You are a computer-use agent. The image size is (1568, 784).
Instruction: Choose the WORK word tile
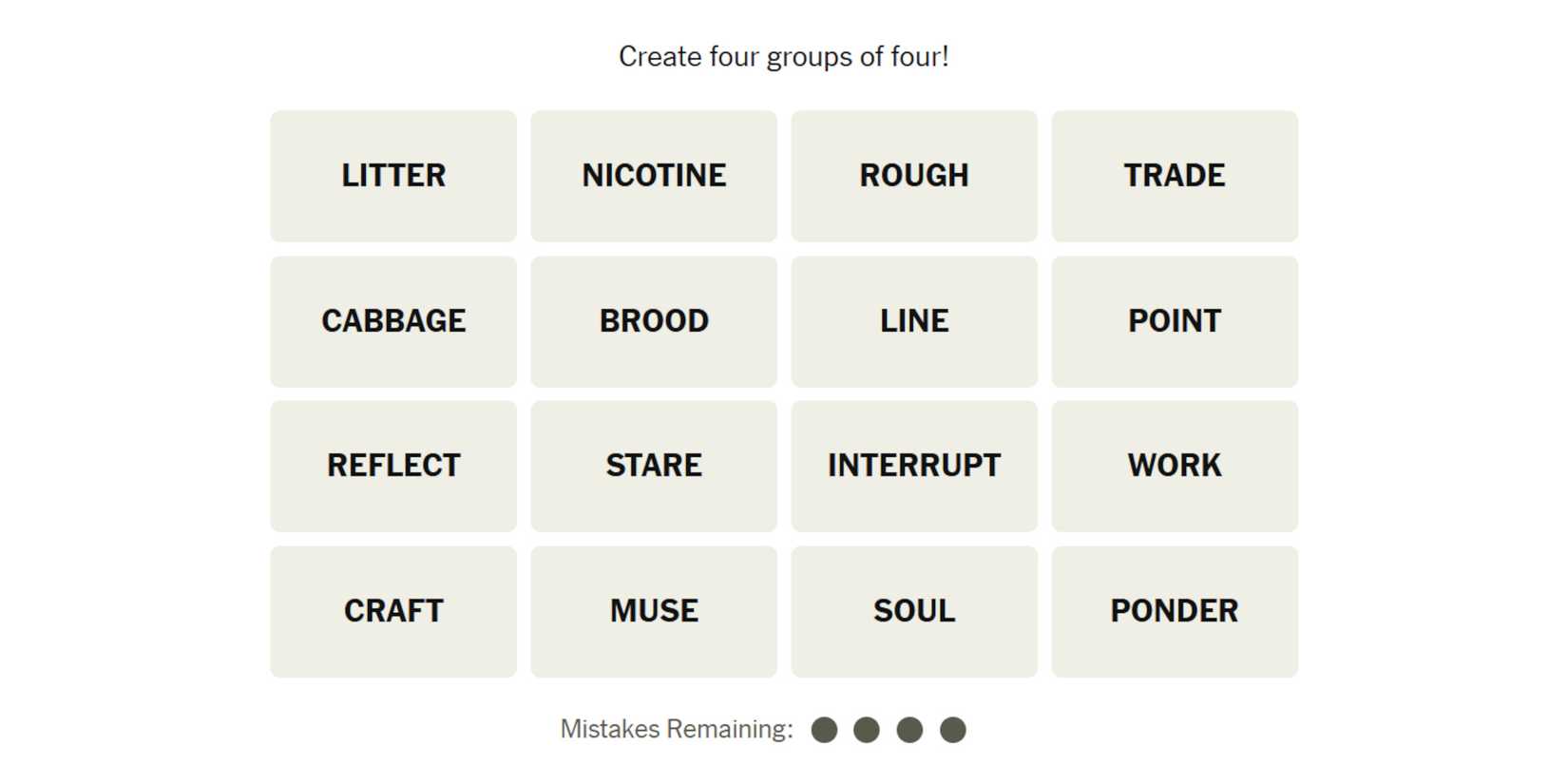1175,466
